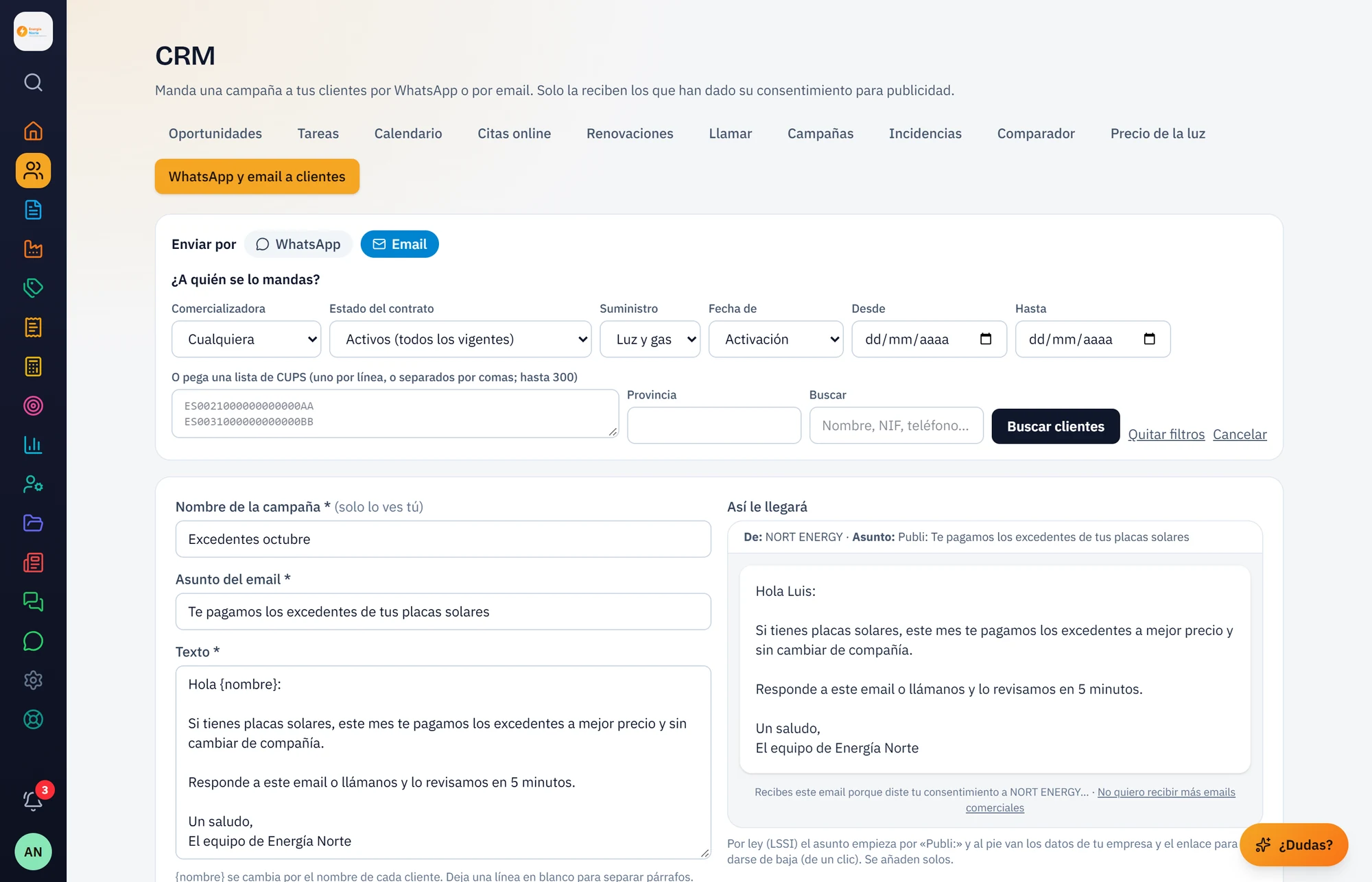Open the clients (people) sidebar icon
1372x882 pixels.
point(33,170)
